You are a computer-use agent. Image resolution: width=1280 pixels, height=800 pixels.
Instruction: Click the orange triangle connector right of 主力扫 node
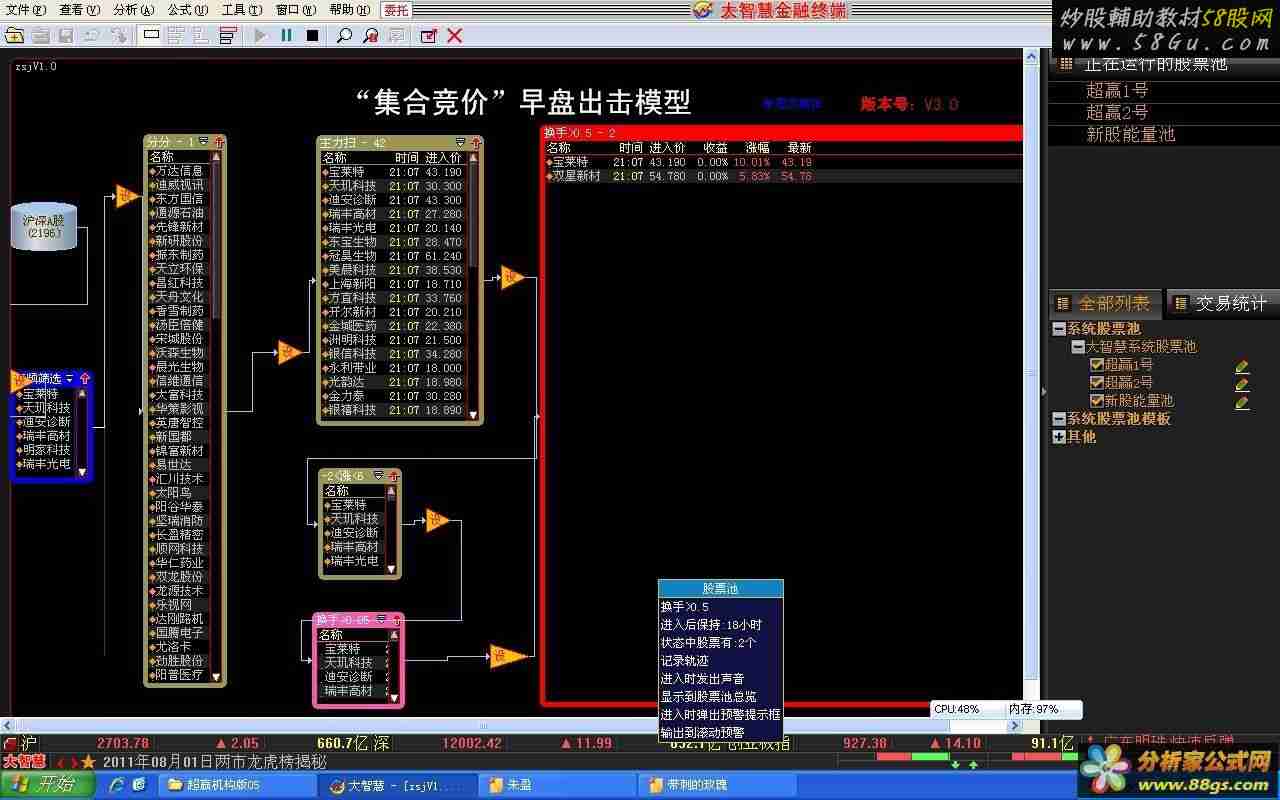point(512,277)
